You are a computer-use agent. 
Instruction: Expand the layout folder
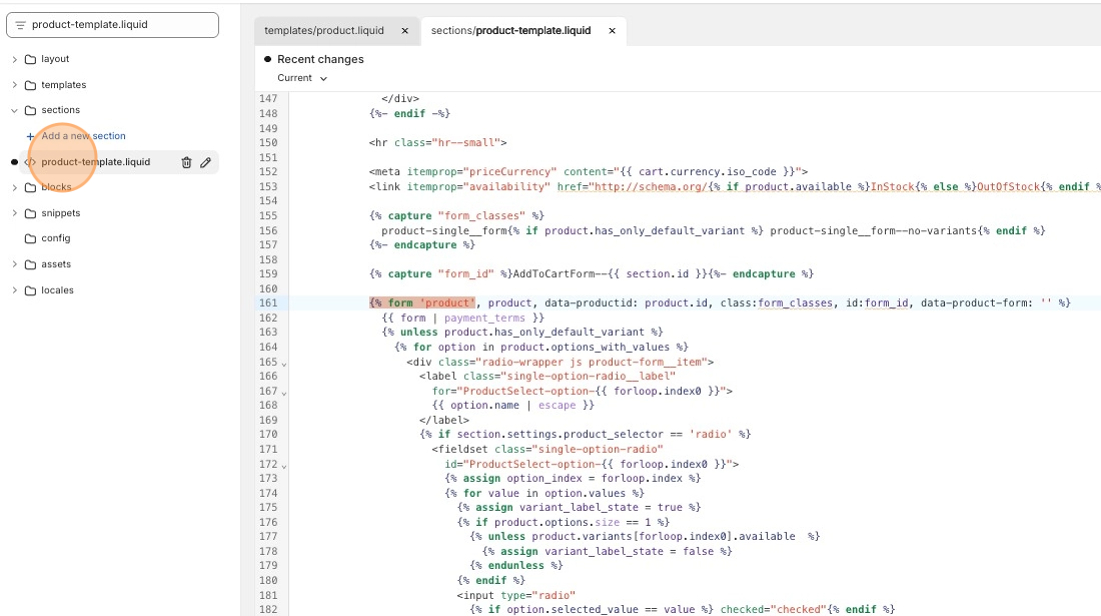14,59
